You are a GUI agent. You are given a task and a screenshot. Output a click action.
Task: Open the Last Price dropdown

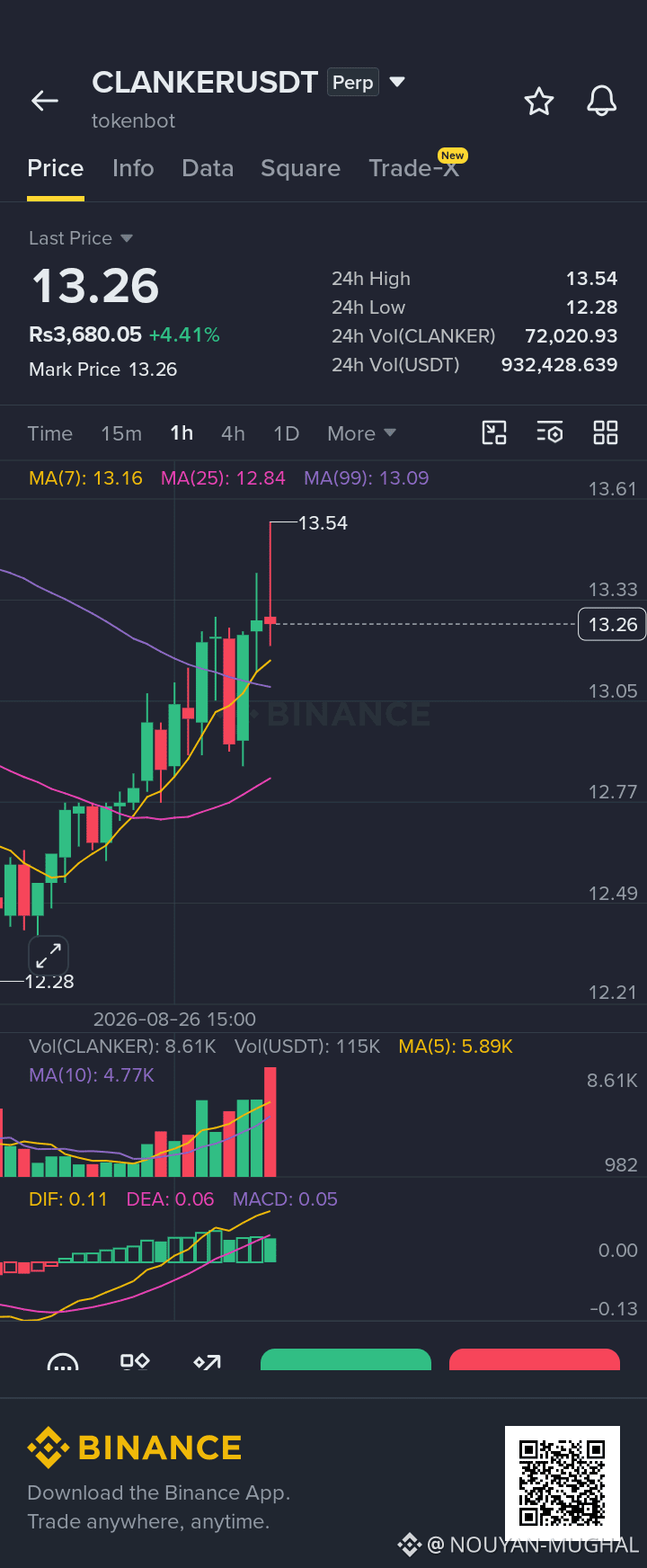tap(81, 238)
